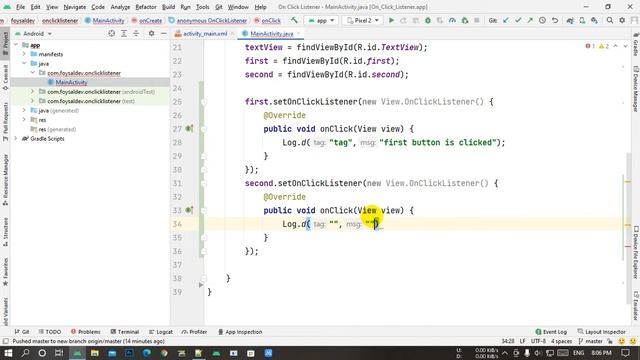
Task: Open SDK Manager icon in the toolbar
Action: [594, 20]
